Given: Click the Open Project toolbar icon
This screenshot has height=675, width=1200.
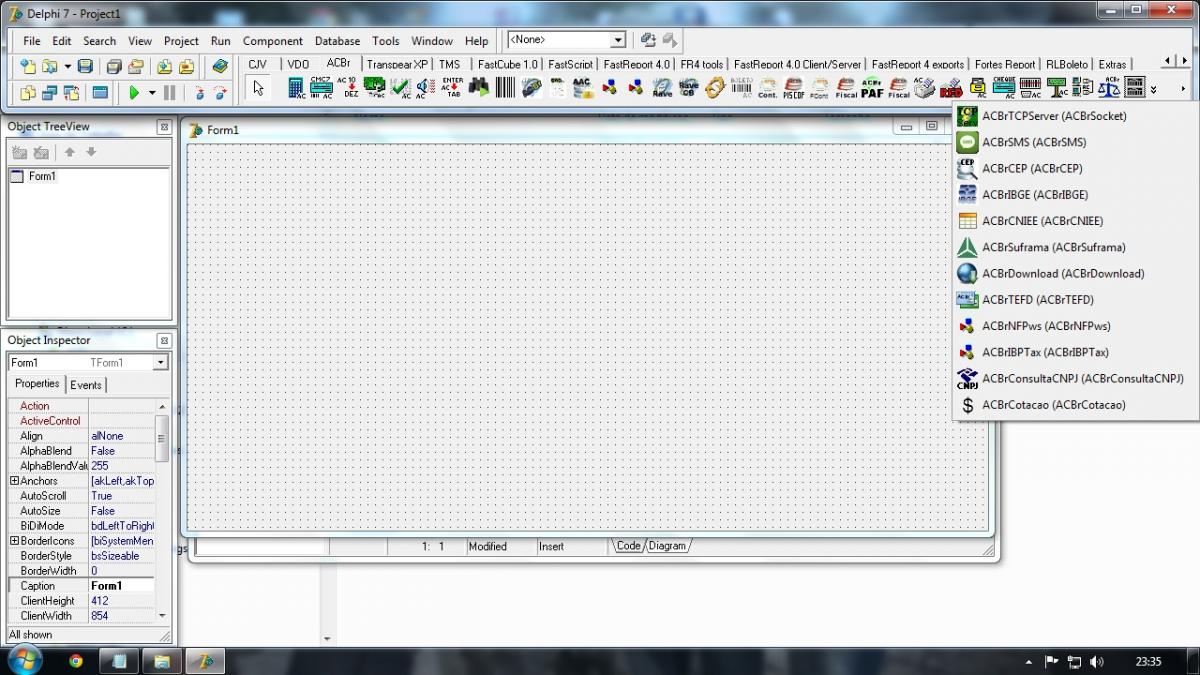Looking at the screenshot, I should click(136, 66).
